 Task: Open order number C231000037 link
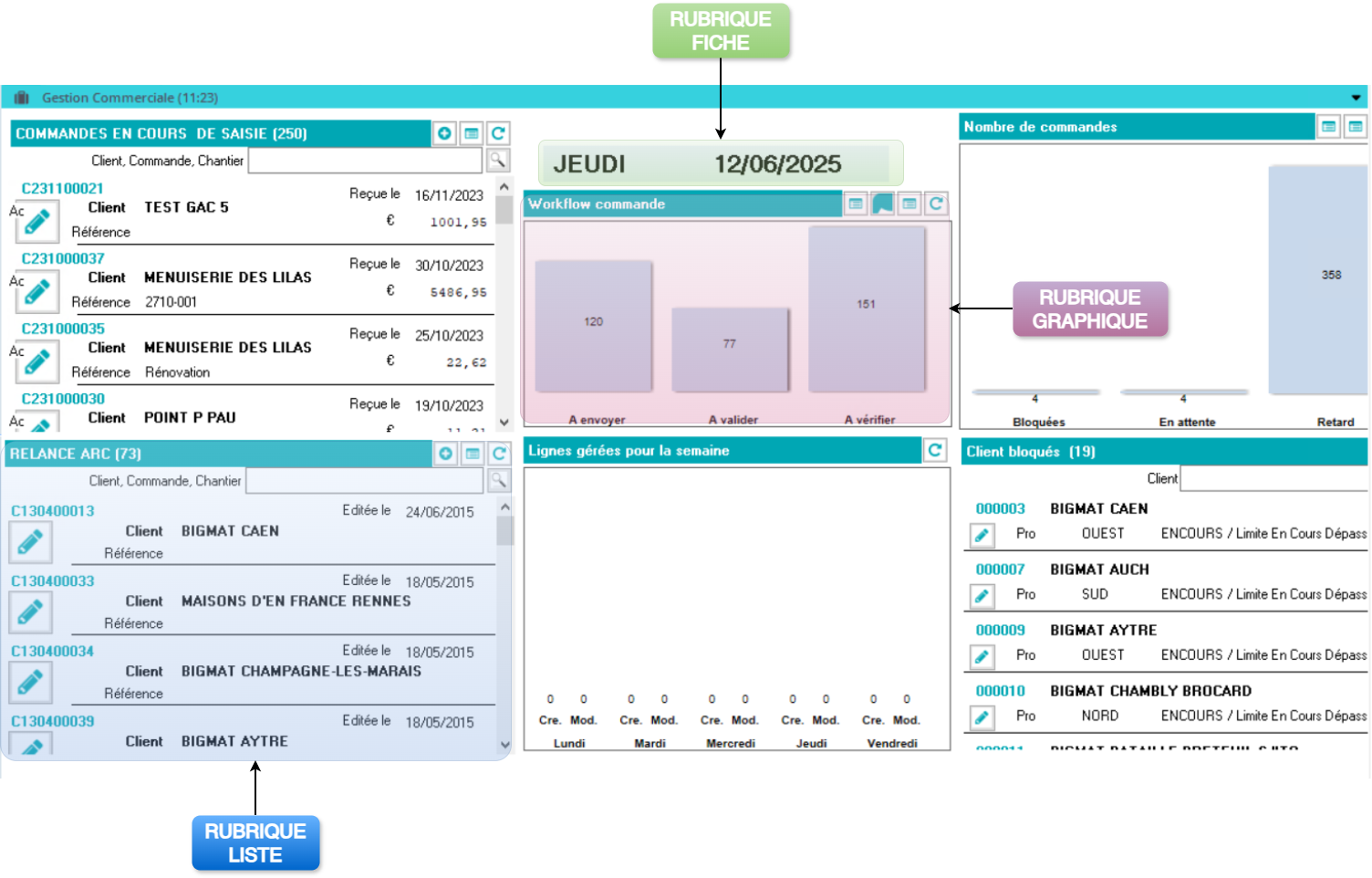pos(63,258)
